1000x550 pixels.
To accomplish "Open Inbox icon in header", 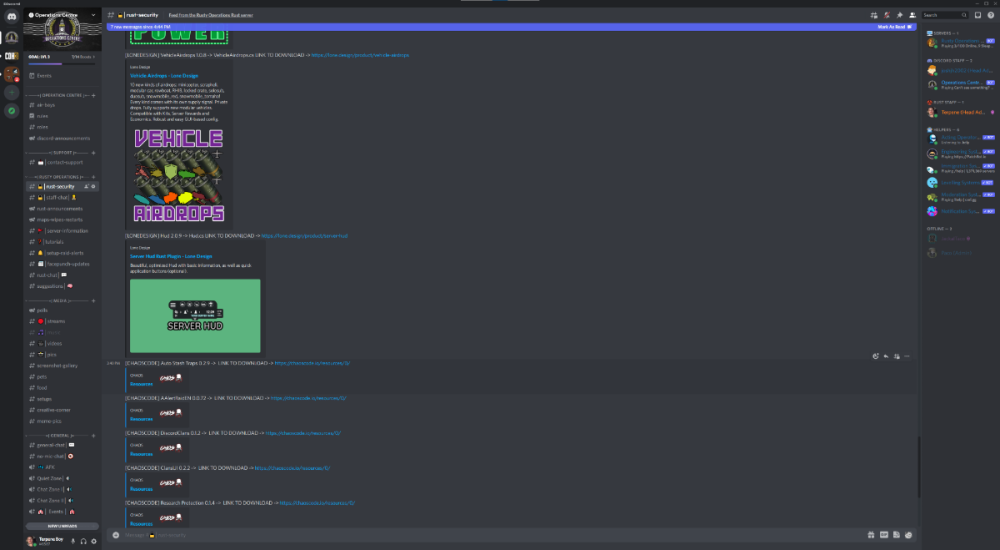I will tap(978, 15).
